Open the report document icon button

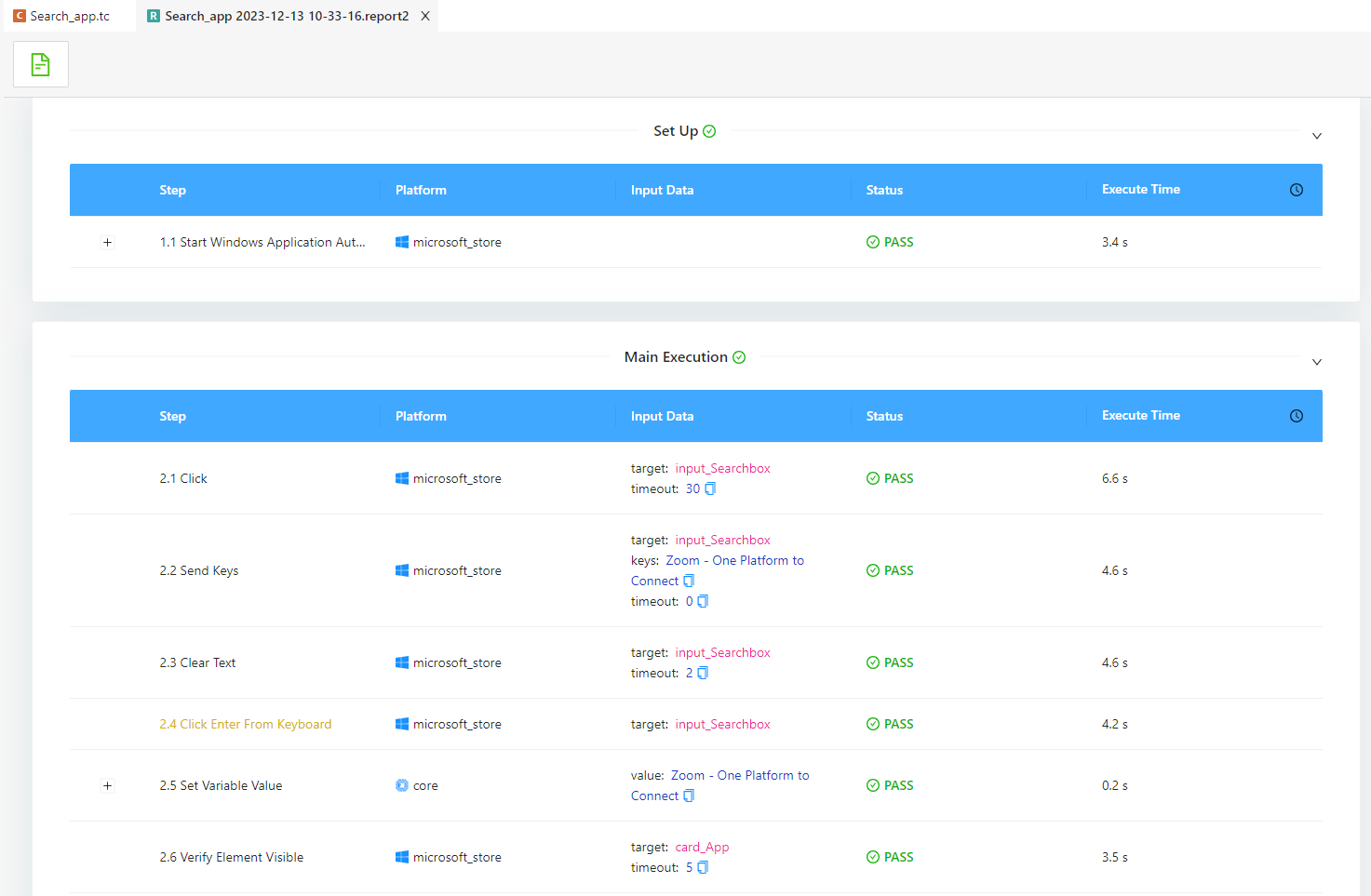coord(41,64)
